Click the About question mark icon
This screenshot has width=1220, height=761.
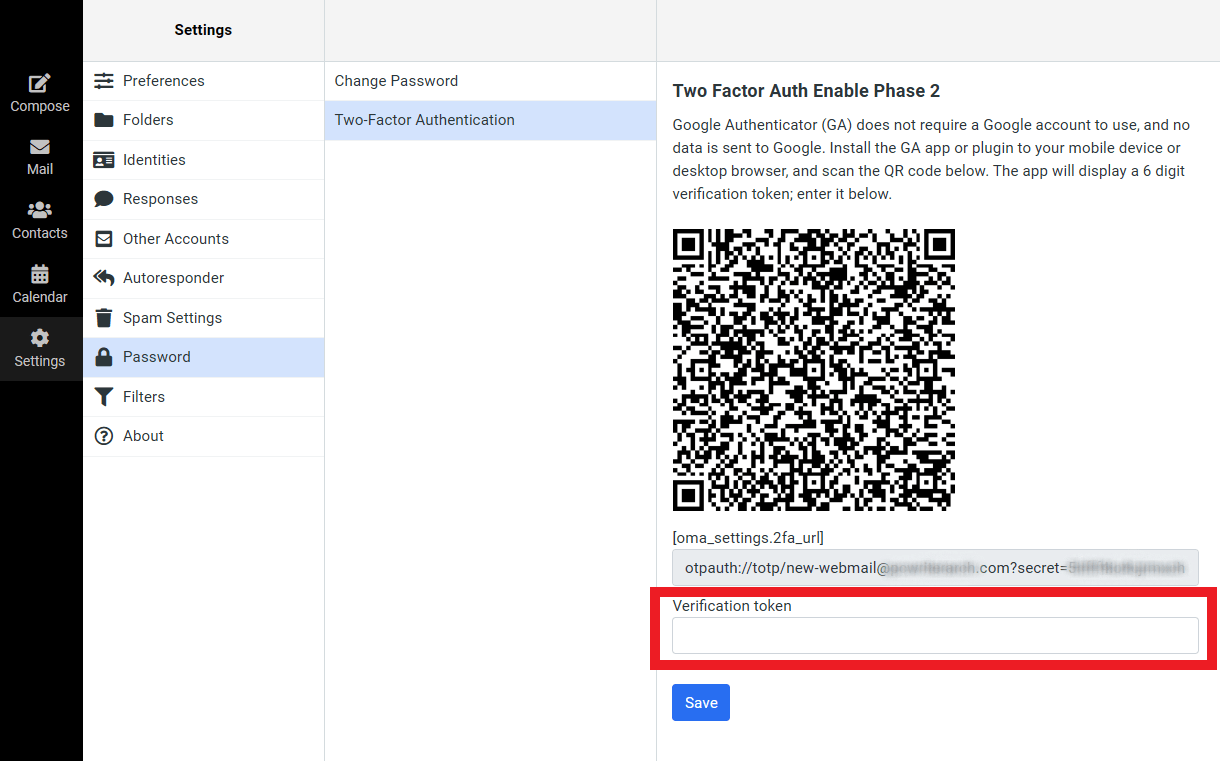click(104, 436)
